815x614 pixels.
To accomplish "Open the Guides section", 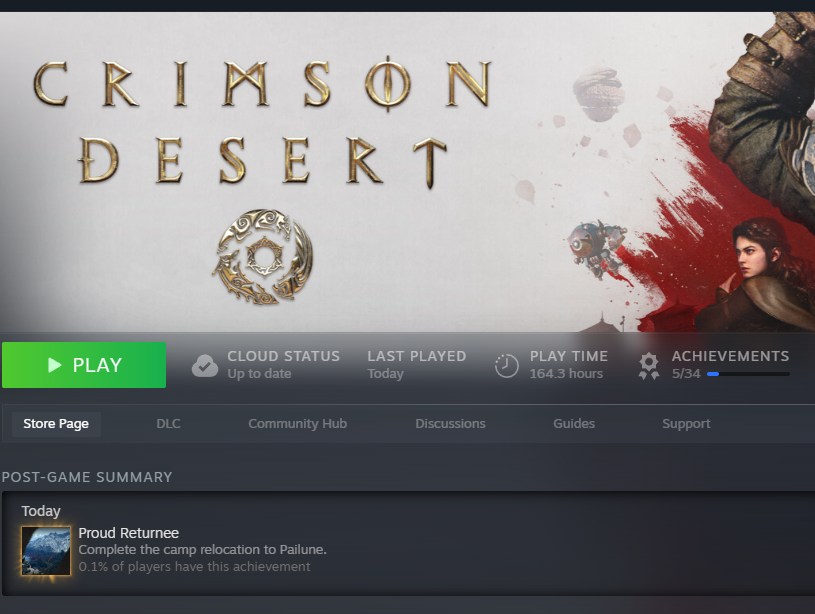I will point(574,424).
